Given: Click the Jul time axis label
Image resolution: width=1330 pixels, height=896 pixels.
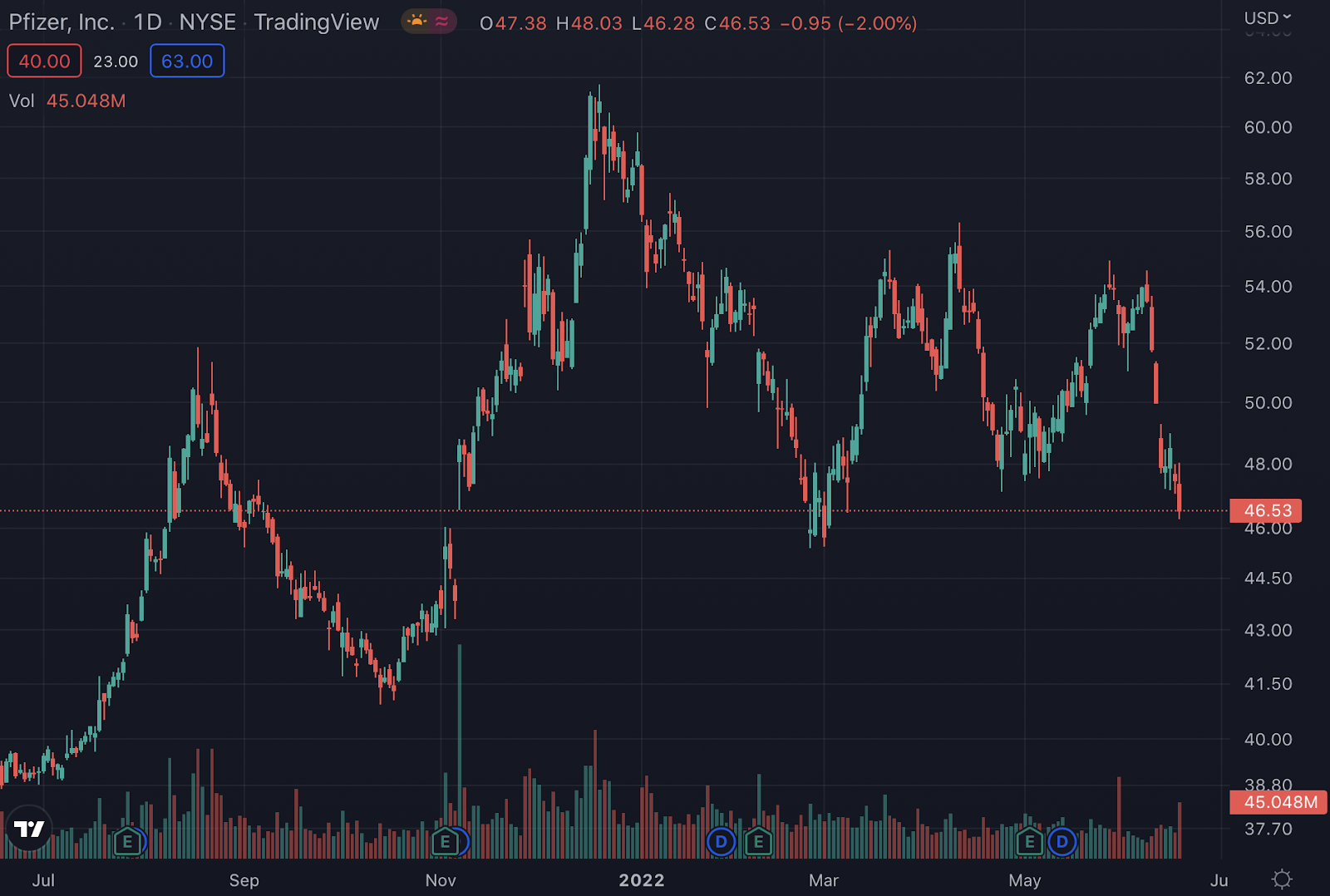Looking at the screenshot, I should tap(43, 880).
